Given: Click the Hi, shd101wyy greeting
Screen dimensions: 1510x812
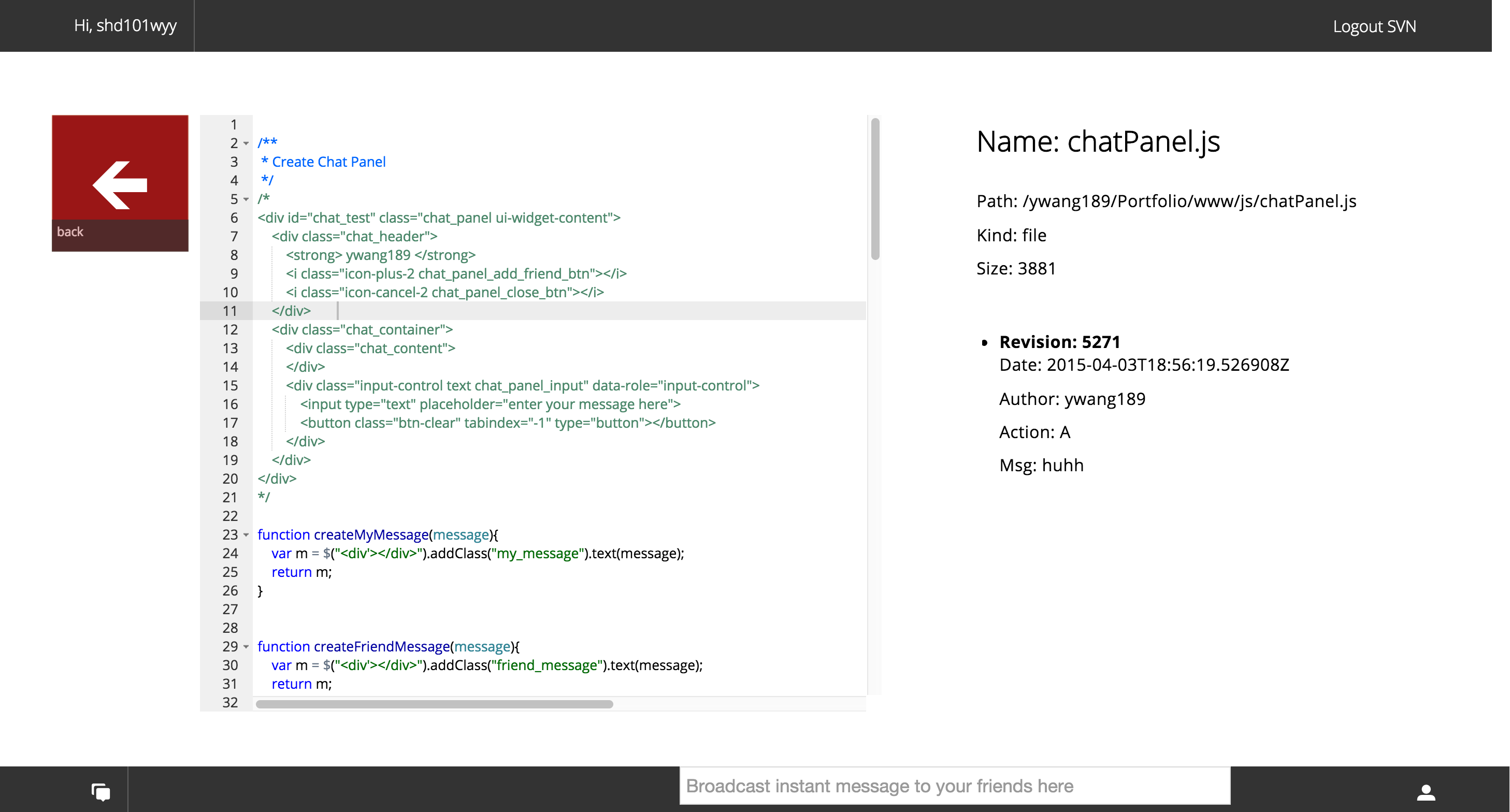Looking at the screenshot, I should pos(125,26).
